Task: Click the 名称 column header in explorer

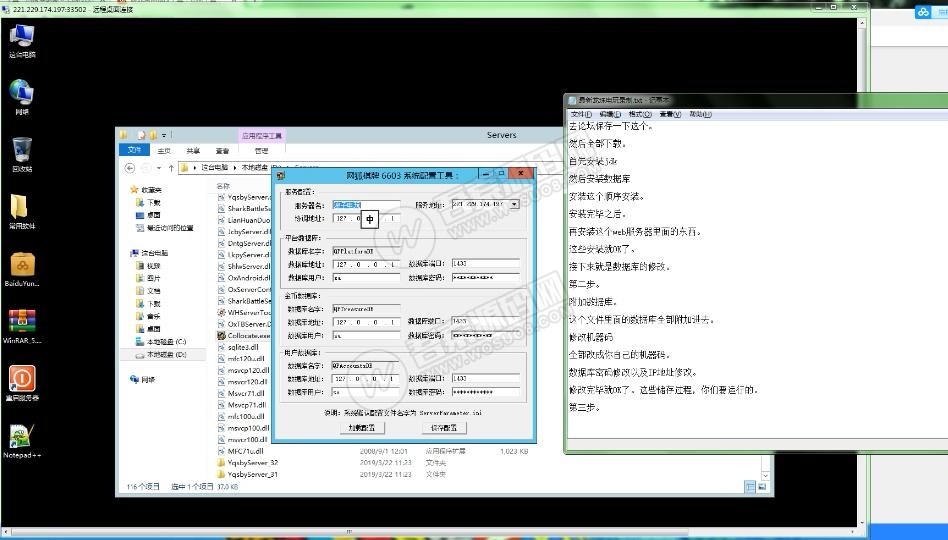Action: pyautogui.click(x=223, y=186)
